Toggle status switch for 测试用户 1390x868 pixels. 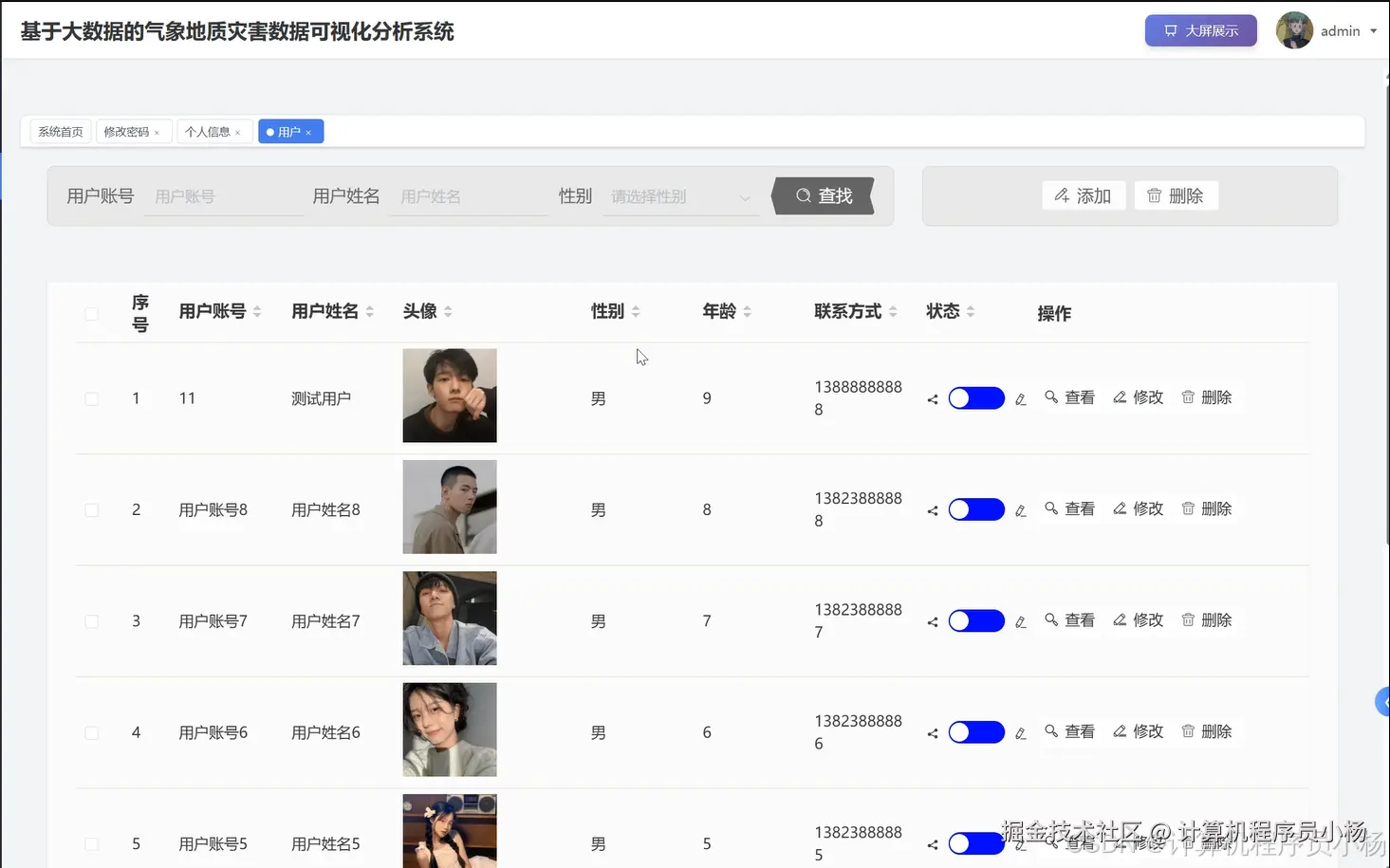click(976, 397)
